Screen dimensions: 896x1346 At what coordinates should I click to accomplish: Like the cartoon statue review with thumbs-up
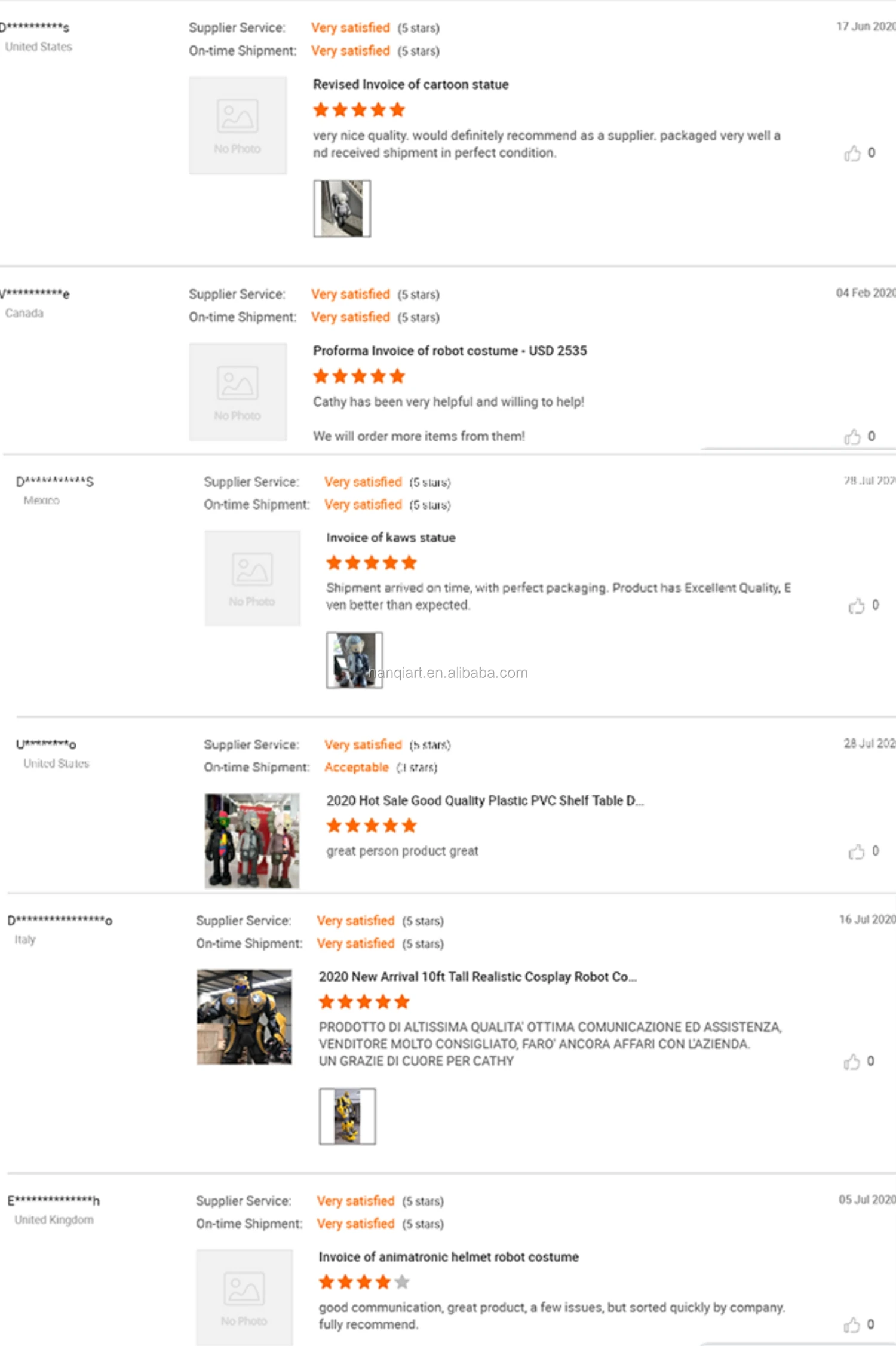pyautogui.click(x=852, y=154)
